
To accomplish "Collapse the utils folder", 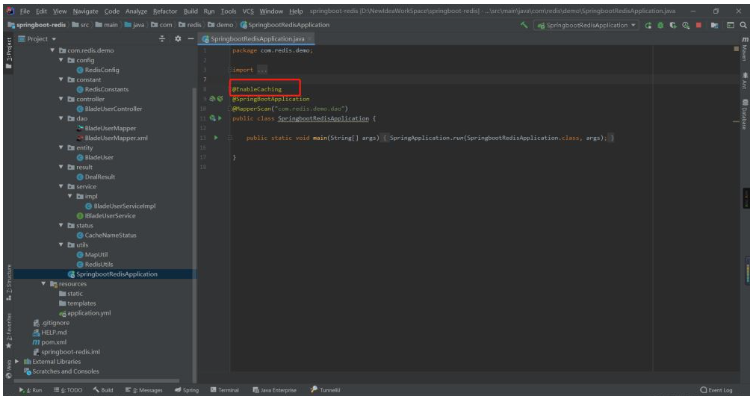I will point(61,245).
